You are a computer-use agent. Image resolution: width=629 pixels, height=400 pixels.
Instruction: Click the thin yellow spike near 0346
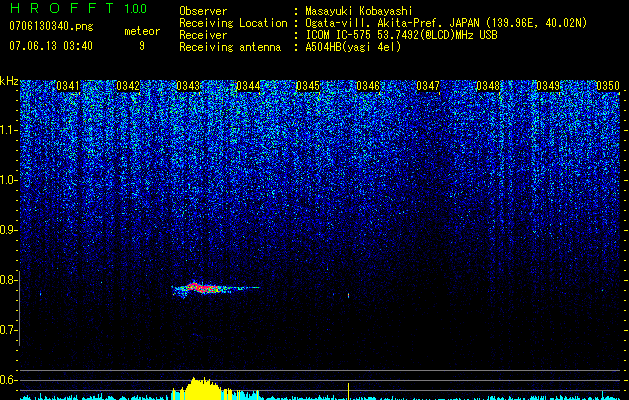[x=349, y=391]
